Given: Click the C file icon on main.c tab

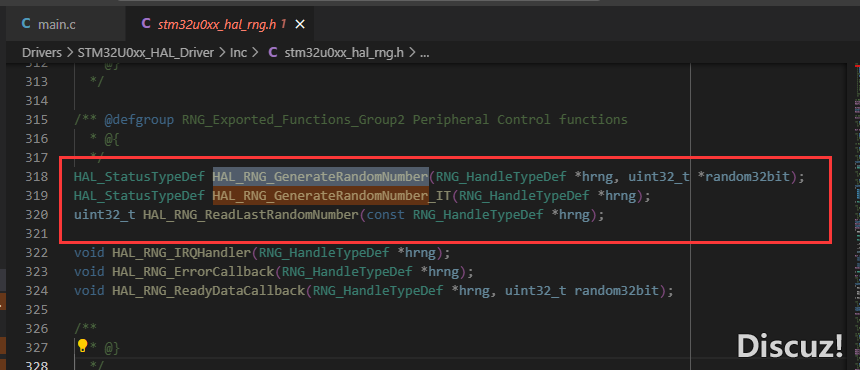Looking at the screenshot, I should 26,24.
